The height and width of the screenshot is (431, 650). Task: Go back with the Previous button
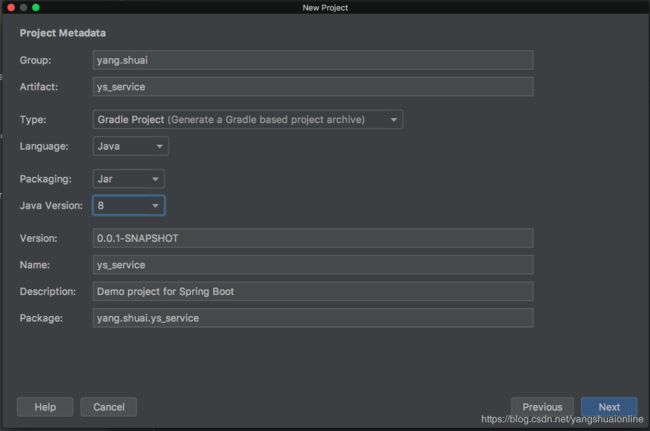pyautogui.click(x=542, y=407)
